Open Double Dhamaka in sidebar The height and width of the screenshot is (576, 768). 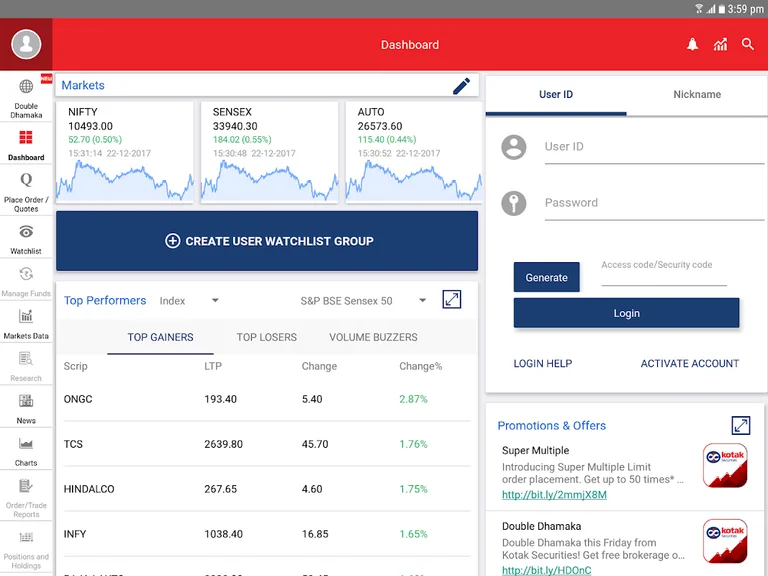[26, 98]
